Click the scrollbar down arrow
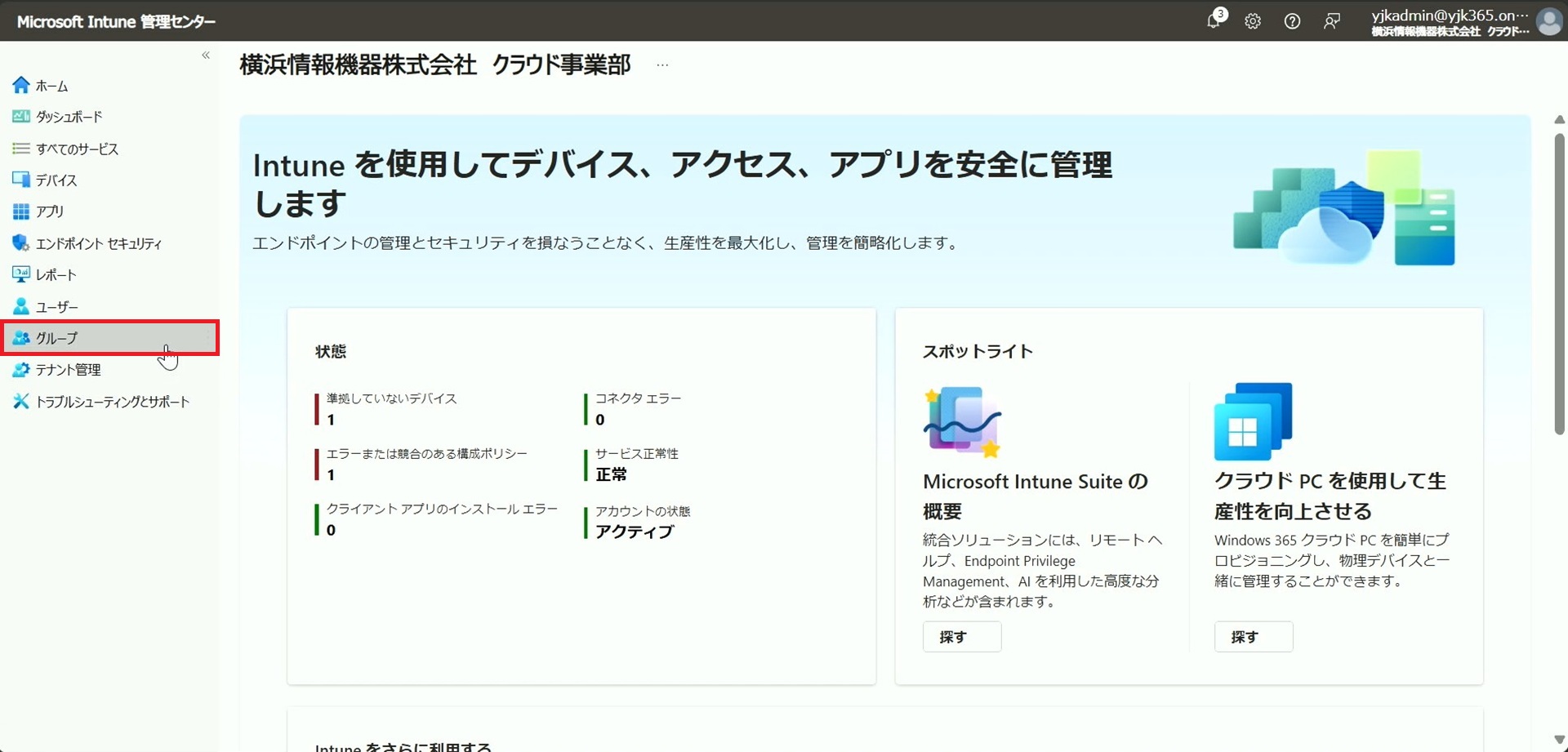The height and width of the screenshot is (752, 1568). [1559, 740]
